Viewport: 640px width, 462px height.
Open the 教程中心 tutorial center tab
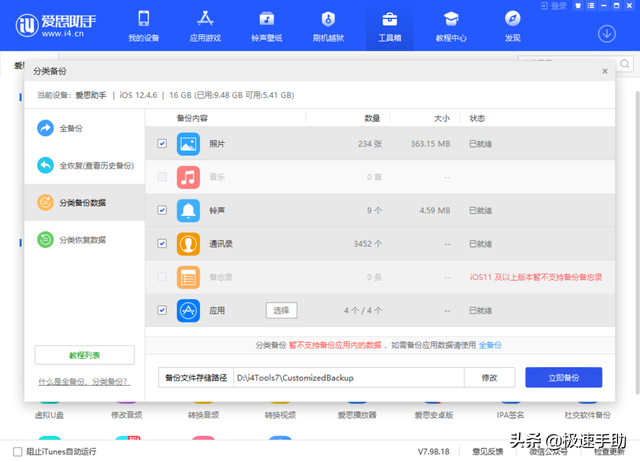pos(451,26)
